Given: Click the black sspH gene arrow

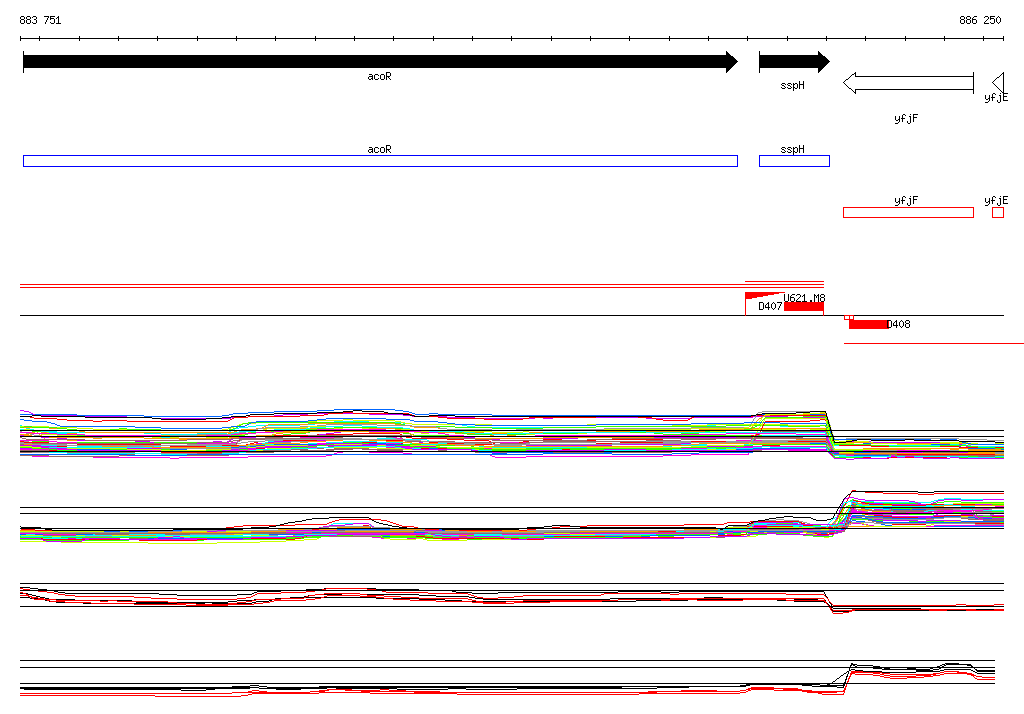Looking at the screenshot, I should point(794,62).
